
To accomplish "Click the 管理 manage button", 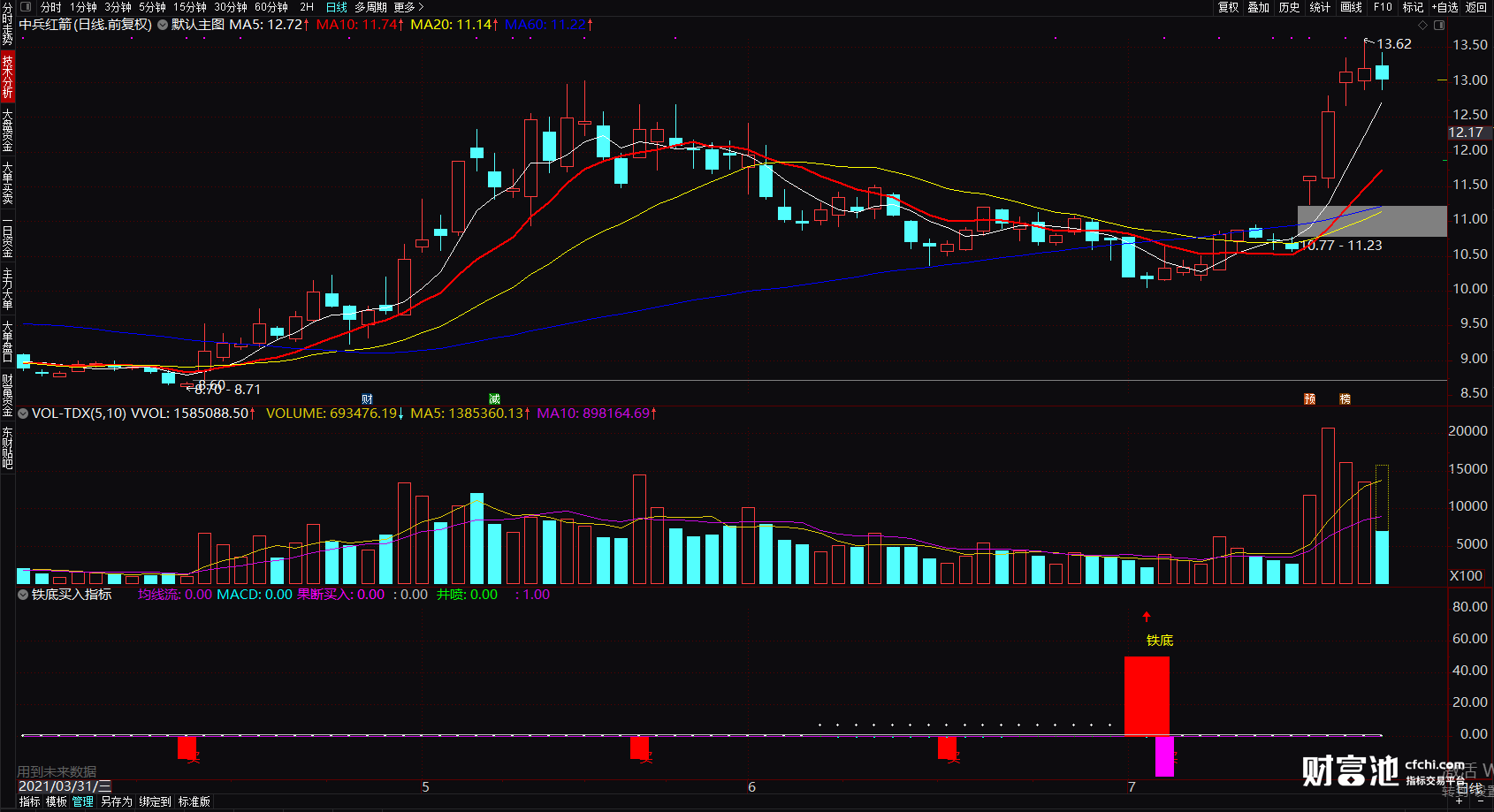I will click(83, 802).
